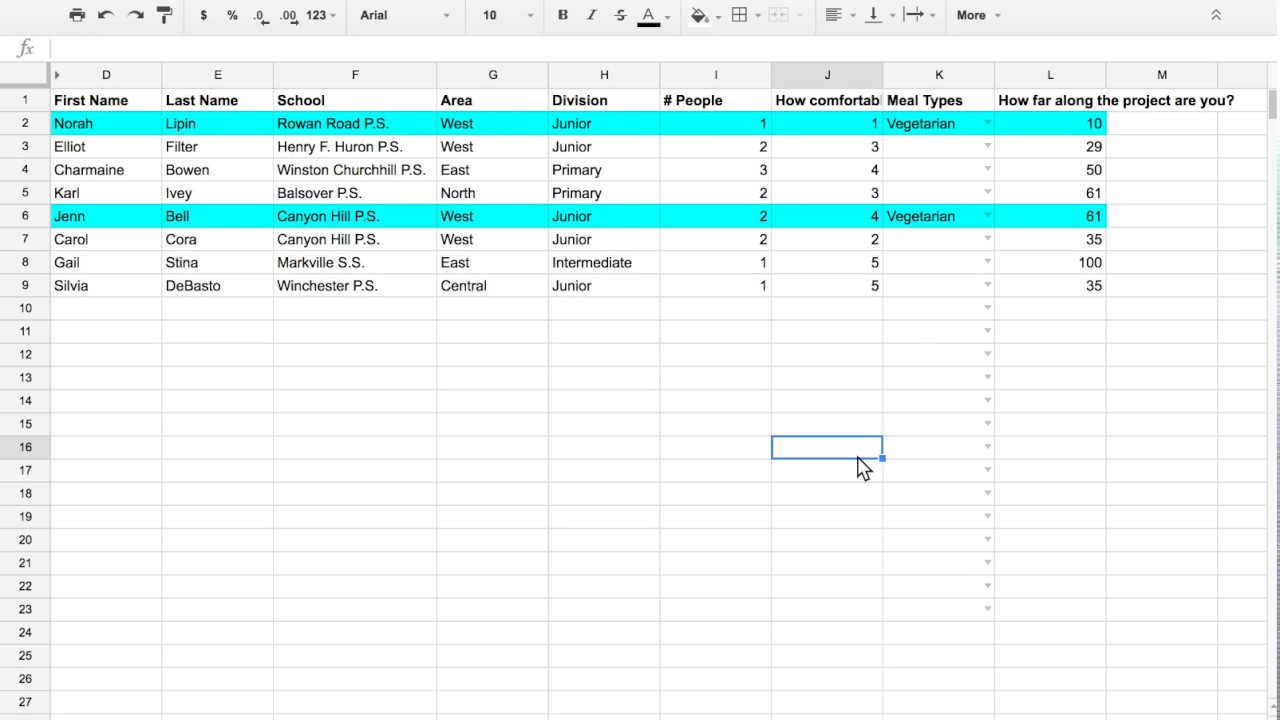The height and width of the screenshot is (720, 1280).
Task: Select the 'Intermediate' cell
Action: 604,262
